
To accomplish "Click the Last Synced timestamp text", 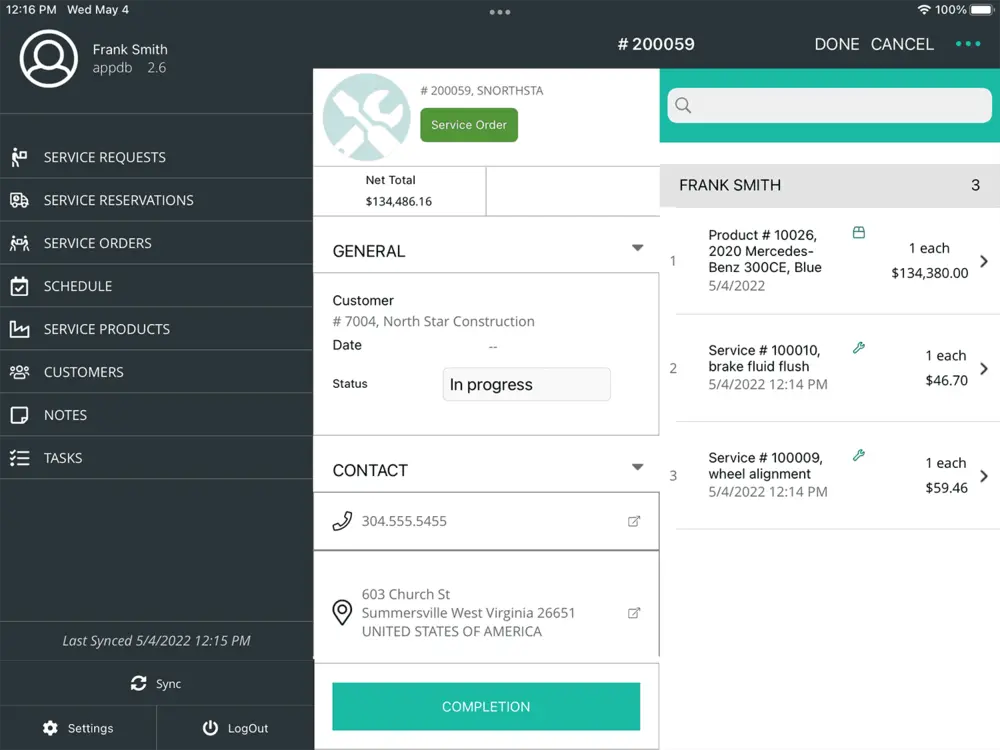I will 156,640.
